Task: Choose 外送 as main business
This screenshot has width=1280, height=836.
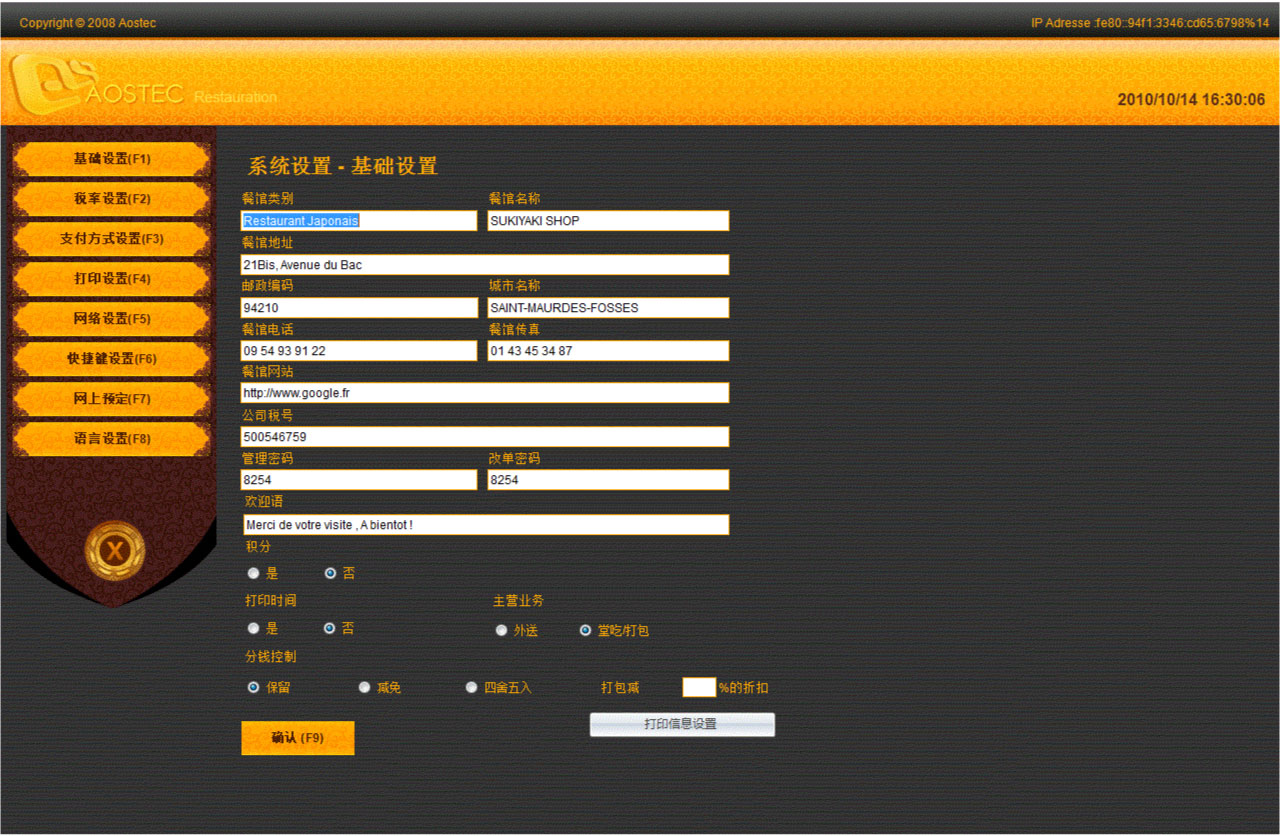Action: [x=502, y=631]
